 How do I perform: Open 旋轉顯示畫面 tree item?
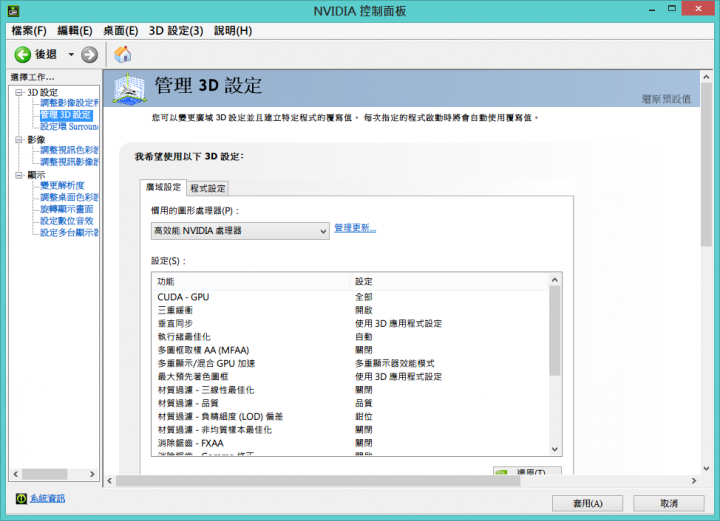pyautogui.click(x=67, y=209)
